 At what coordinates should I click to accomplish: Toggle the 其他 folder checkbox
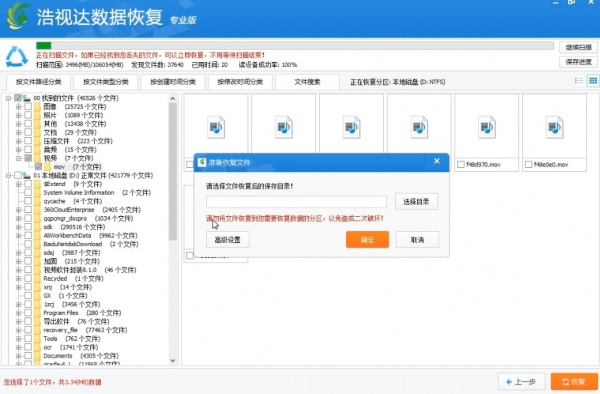click(x=28, y=124)
